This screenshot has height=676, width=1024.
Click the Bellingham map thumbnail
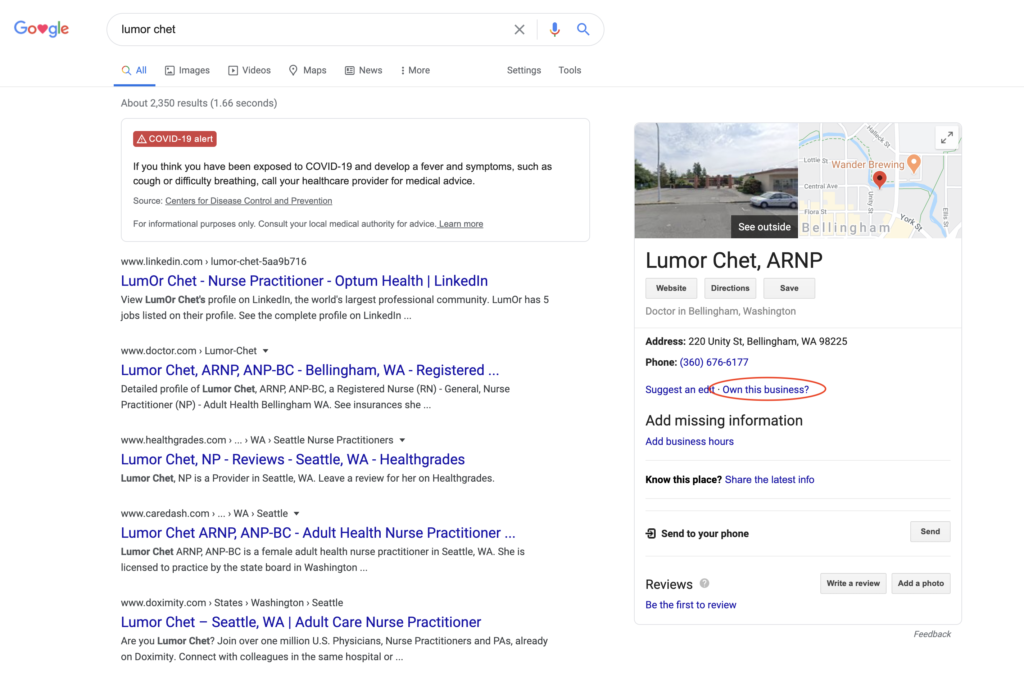coord(880,180)
